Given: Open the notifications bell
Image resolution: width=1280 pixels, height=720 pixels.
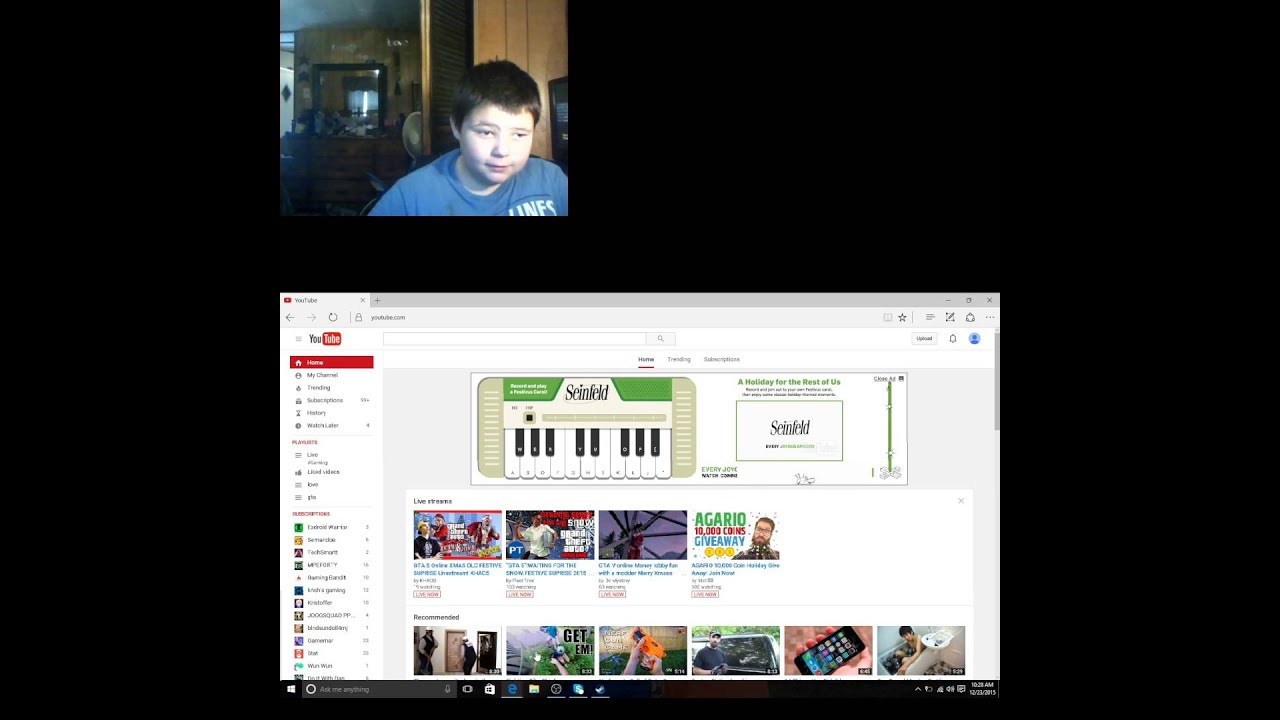Looking at the screenshot, I should click(953, 339).
